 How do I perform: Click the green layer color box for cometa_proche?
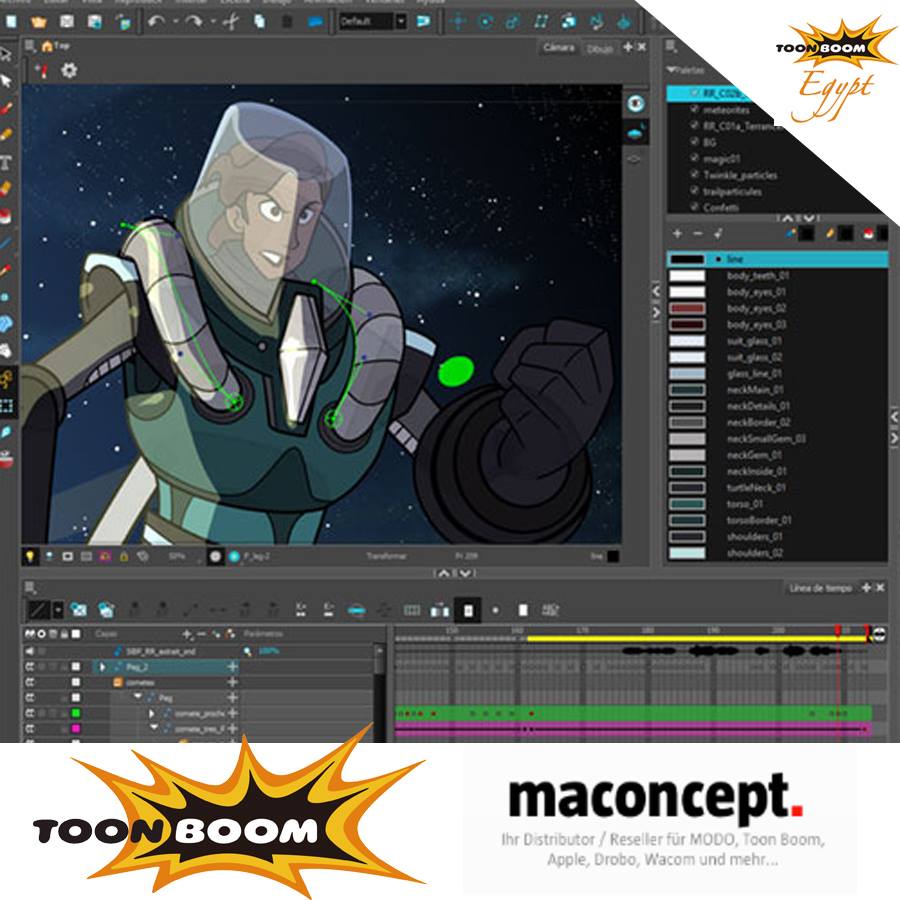(x=75, y=713)
